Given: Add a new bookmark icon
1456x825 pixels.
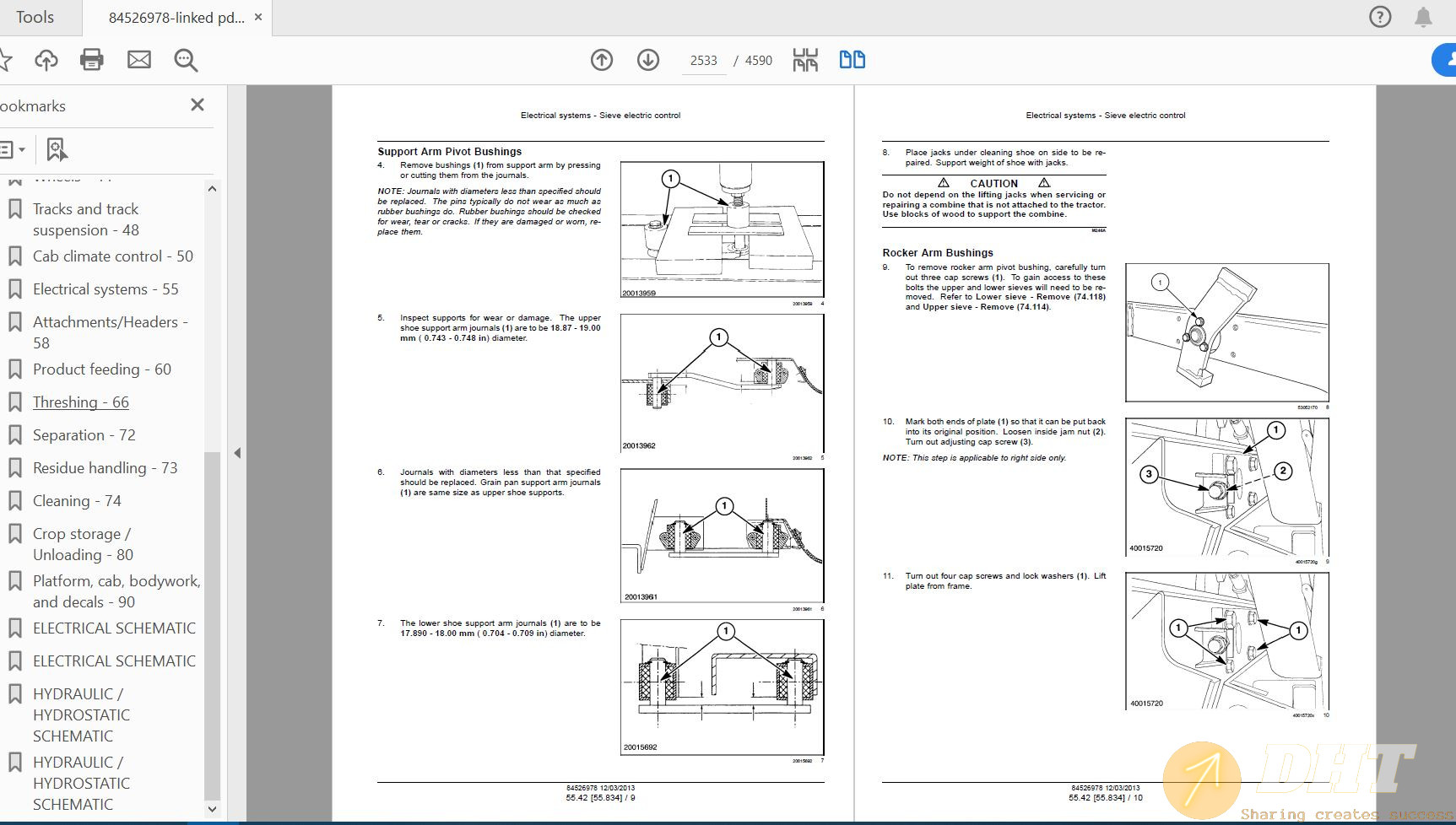Looking at the screenshot, I should tap(57, 149).
